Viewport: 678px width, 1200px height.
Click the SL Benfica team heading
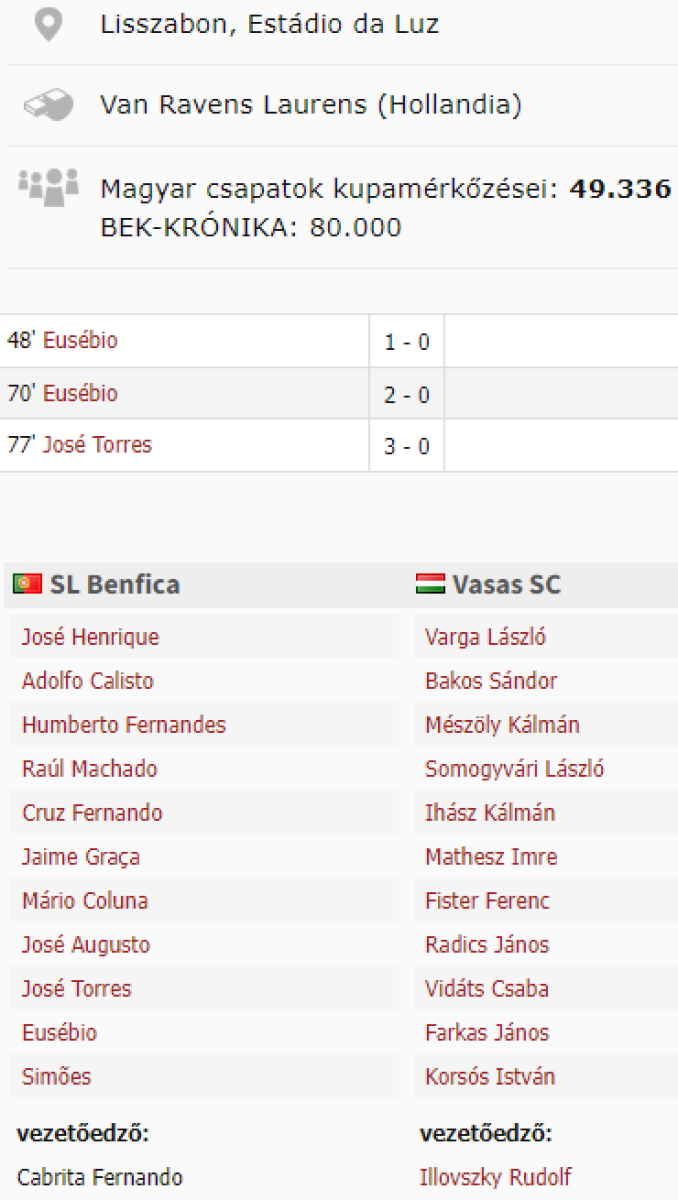(115, 584)
